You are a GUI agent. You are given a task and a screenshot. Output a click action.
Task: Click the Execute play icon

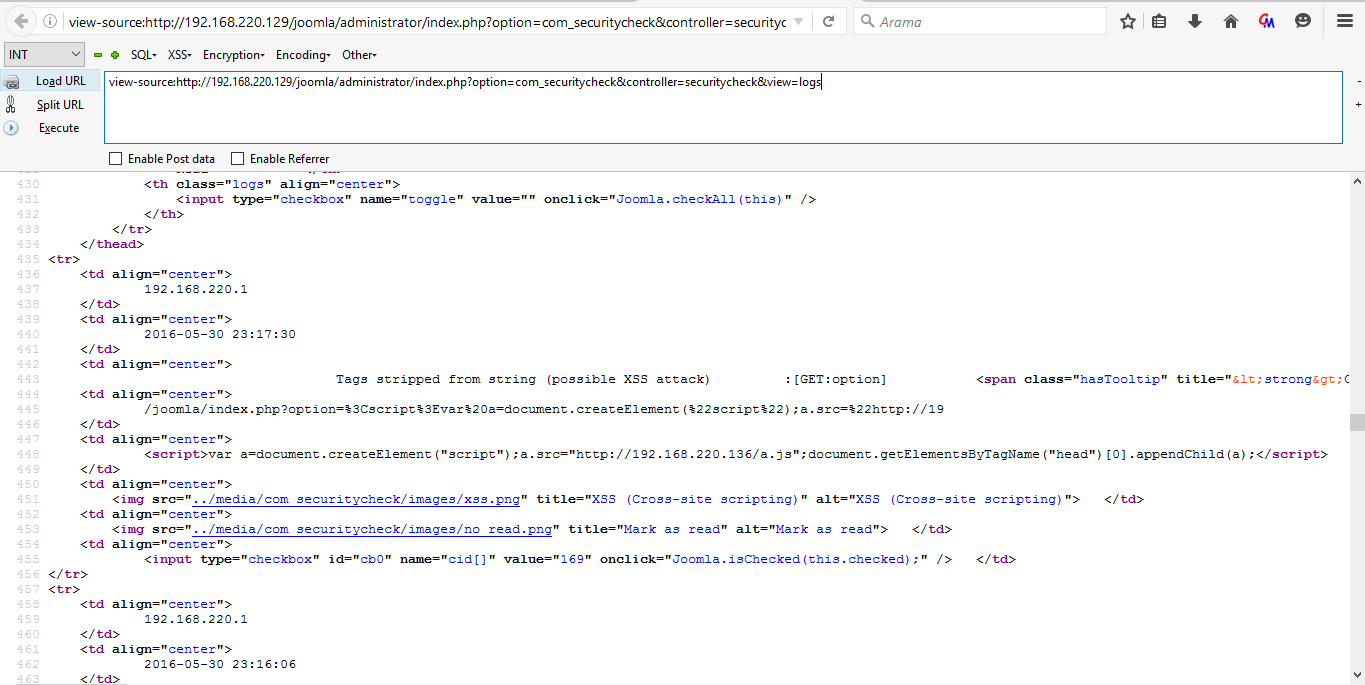11,128
